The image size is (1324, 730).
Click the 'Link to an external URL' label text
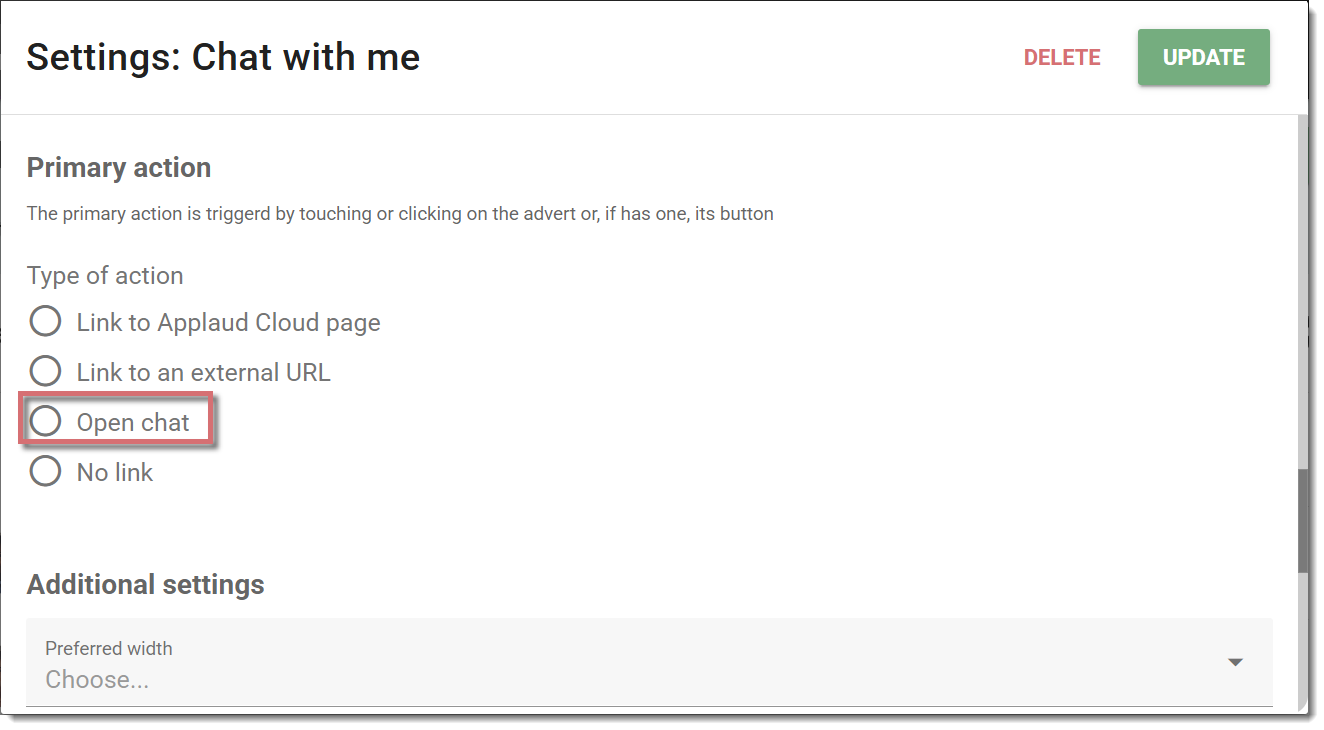[x=204, y=373]
